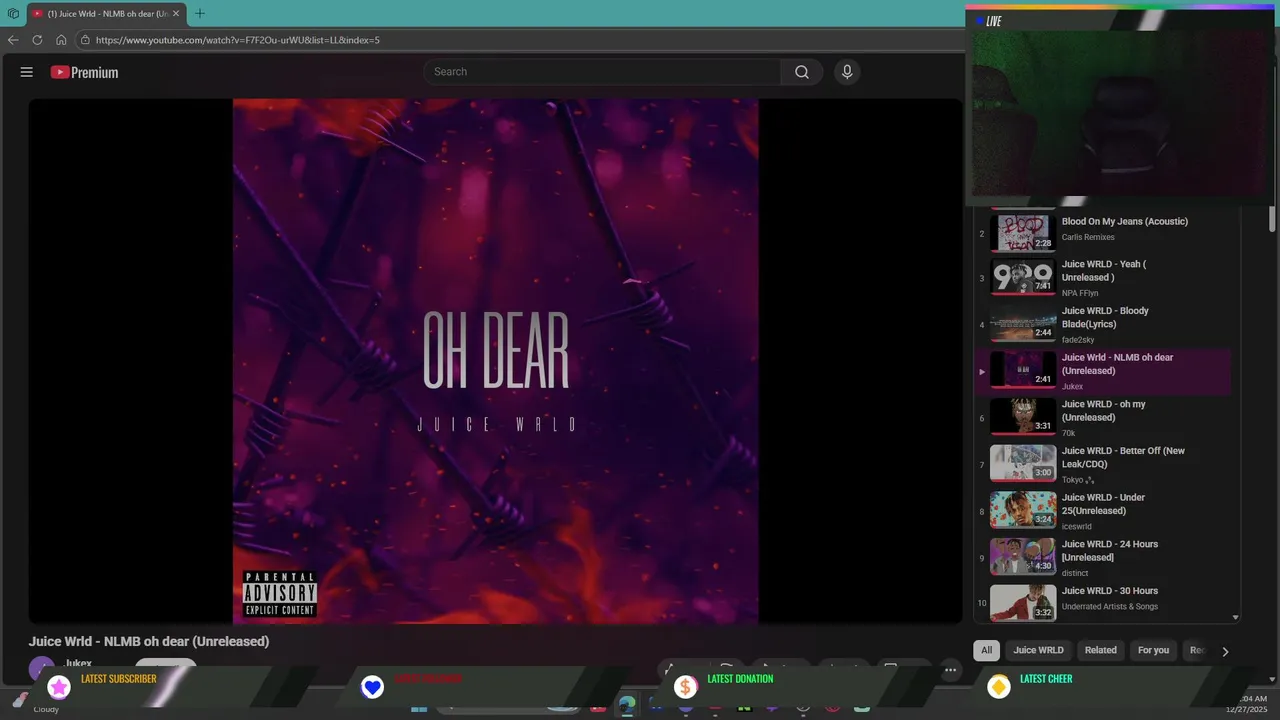Click the Oh Dear video player
1280x720 pixels.
pyautogui.click(x=495, y=361)
